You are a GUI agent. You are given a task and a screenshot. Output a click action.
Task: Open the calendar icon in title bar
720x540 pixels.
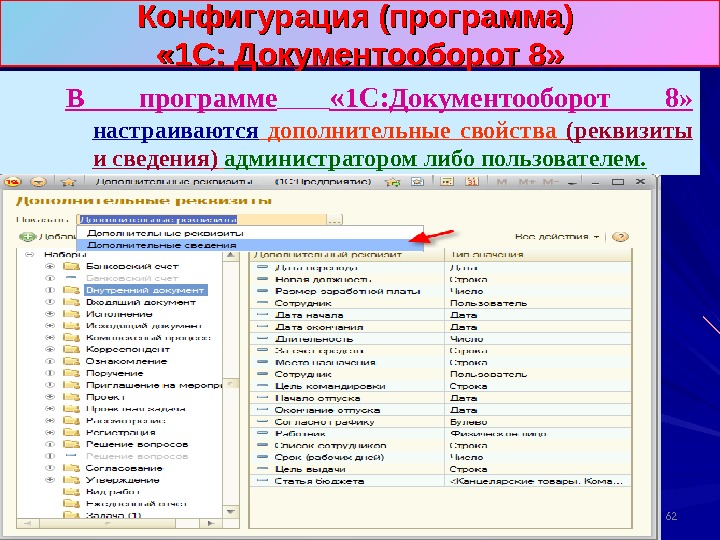point(472,182)
